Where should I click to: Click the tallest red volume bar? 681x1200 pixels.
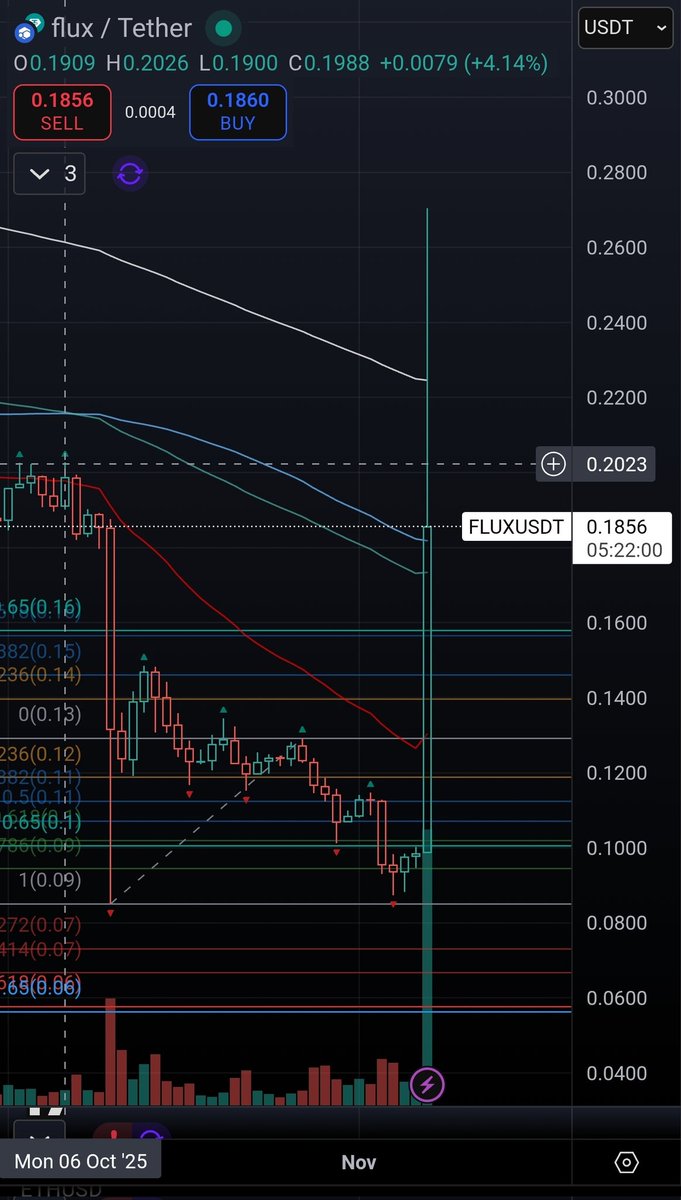click(x=110, y=1050)
